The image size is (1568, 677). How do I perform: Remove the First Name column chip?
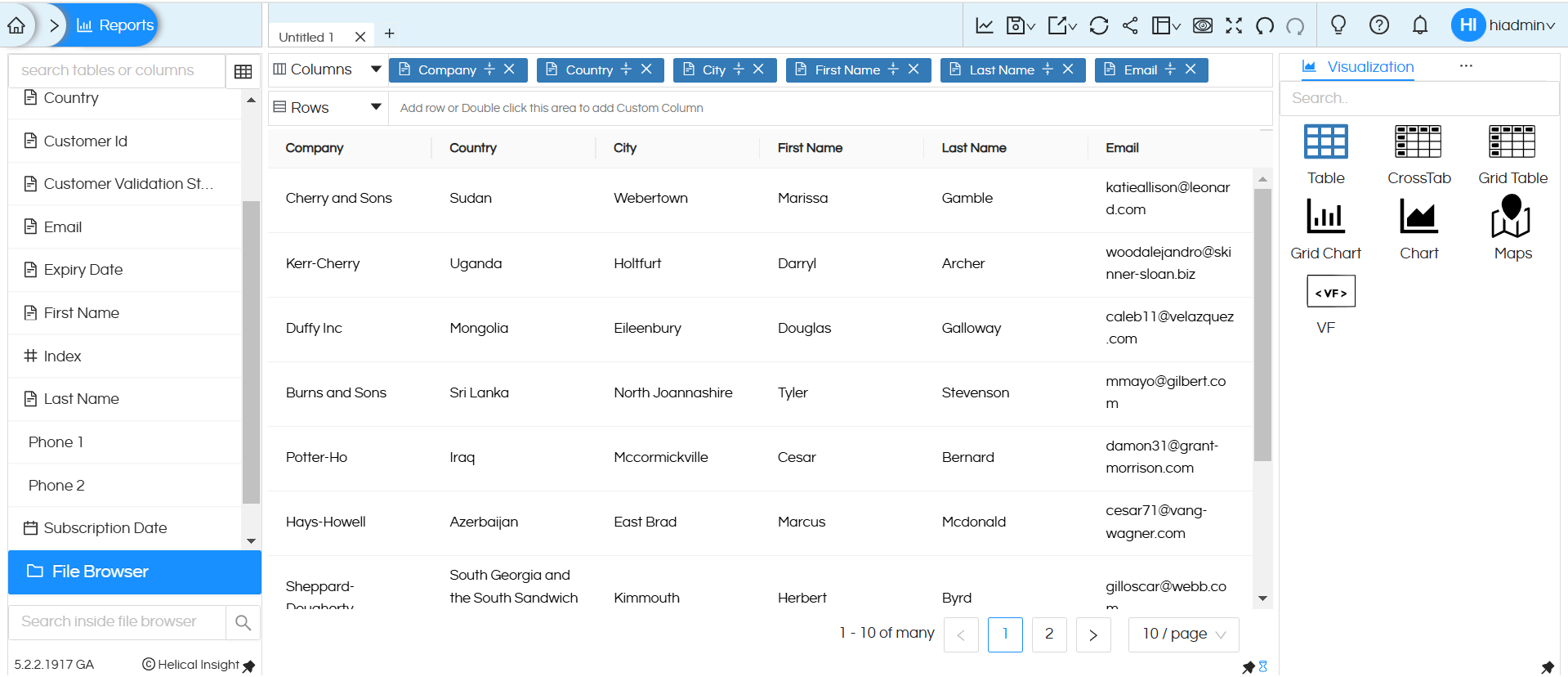(914, 69)
